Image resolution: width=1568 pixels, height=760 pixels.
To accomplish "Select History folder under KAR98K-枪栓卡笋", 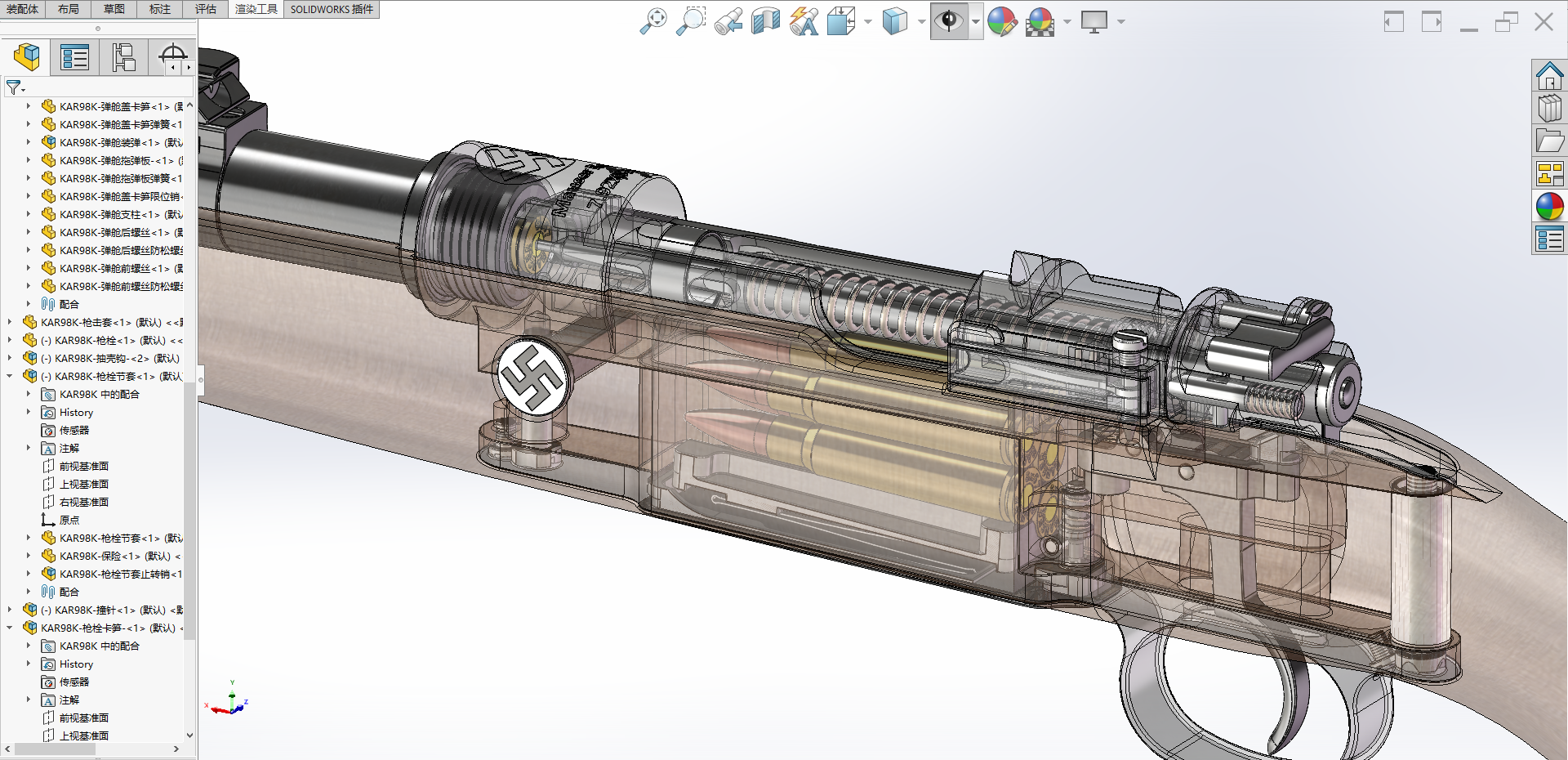I will [x=76, y=664].
